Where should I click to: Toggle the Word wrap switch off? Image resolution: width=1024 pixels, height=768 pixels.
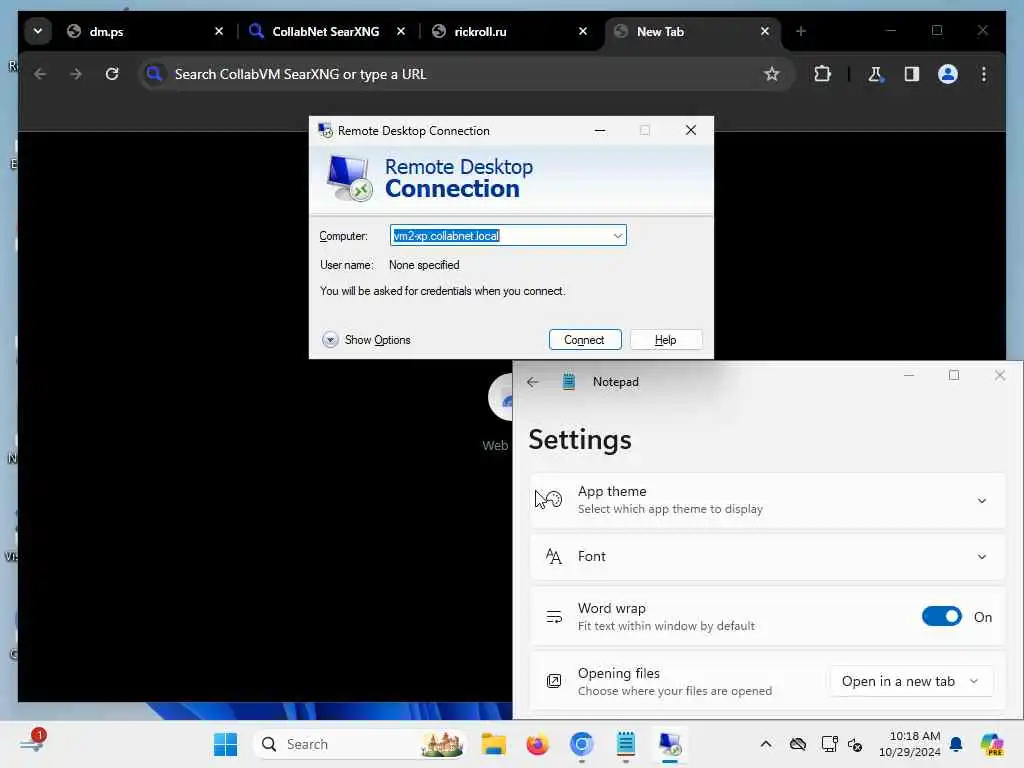[941, 616]
